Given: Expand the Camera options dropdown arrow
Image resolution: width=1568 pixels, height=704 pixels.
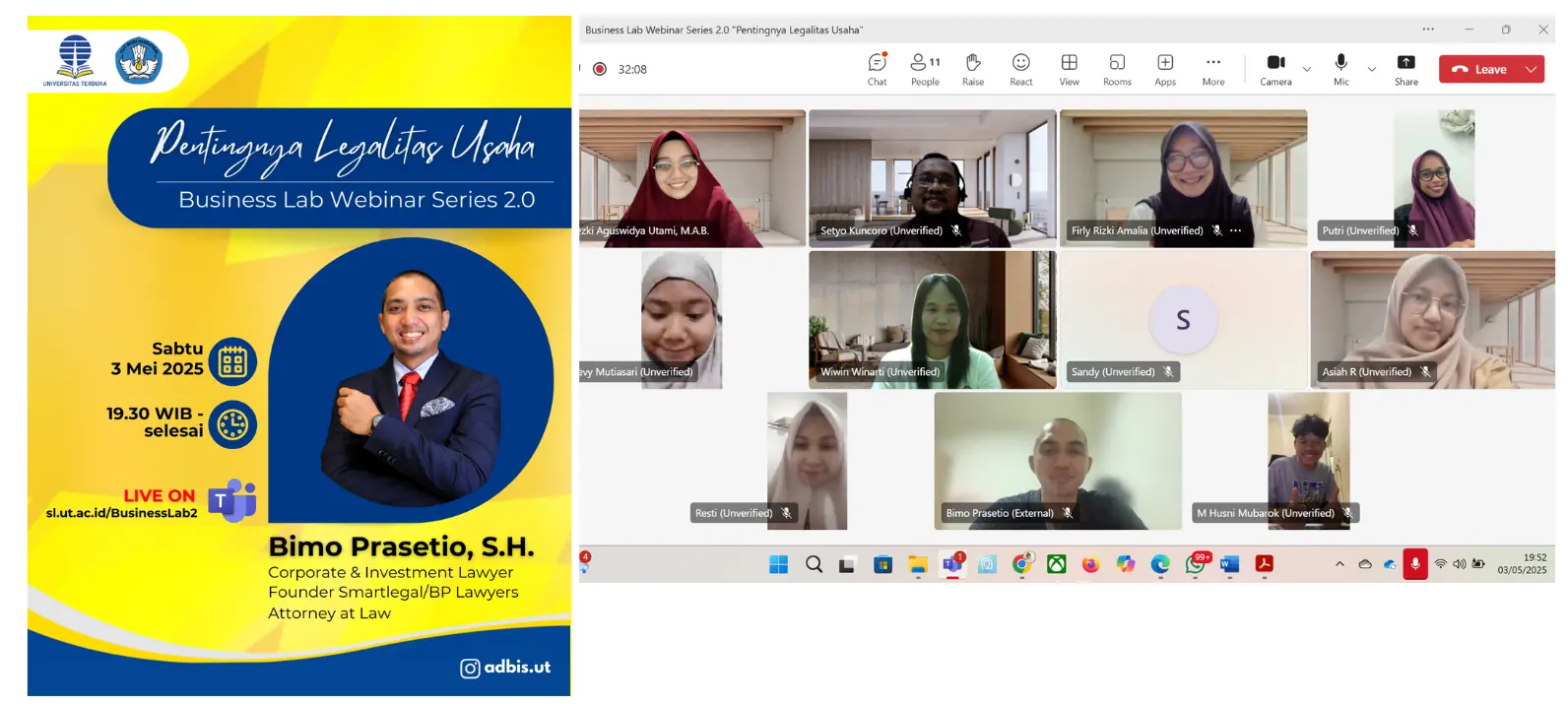Looking at the screenshot, I should 1307,70.
